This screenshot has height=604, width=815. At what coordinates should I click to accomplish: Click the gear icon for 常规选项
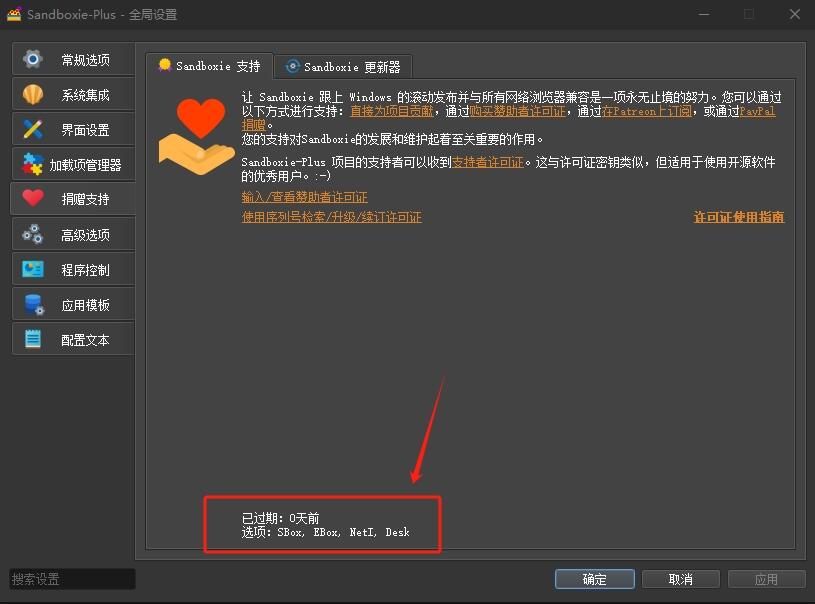pyautogui.click(x=33, y=59)
